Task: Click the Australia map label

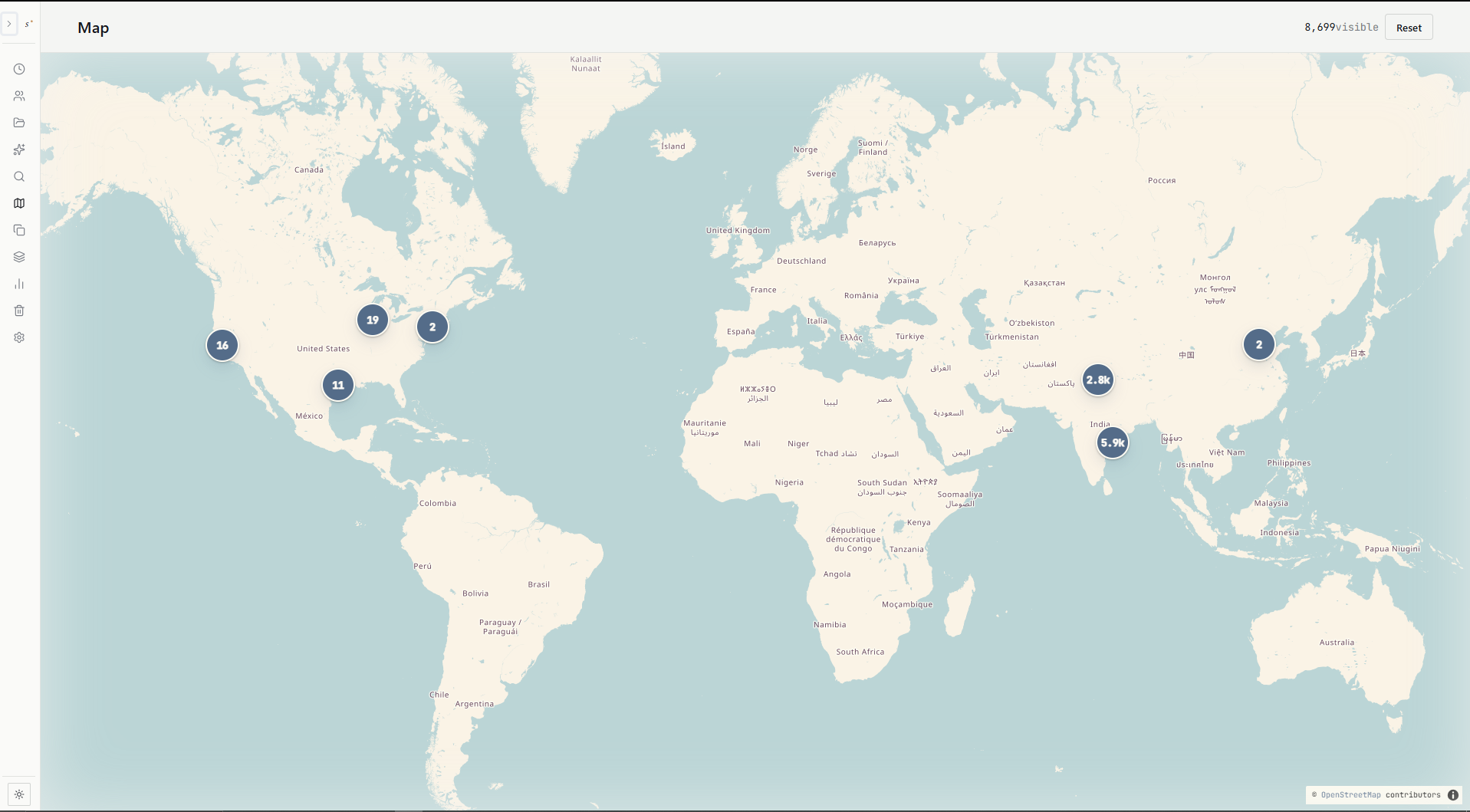Action: point(1337,643)
